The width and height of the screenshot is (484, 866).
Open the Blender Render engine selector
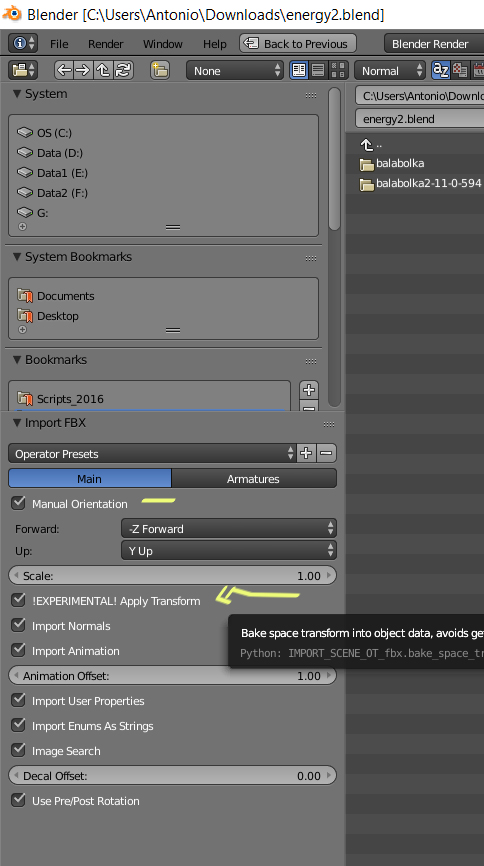(x=434, y=43)
